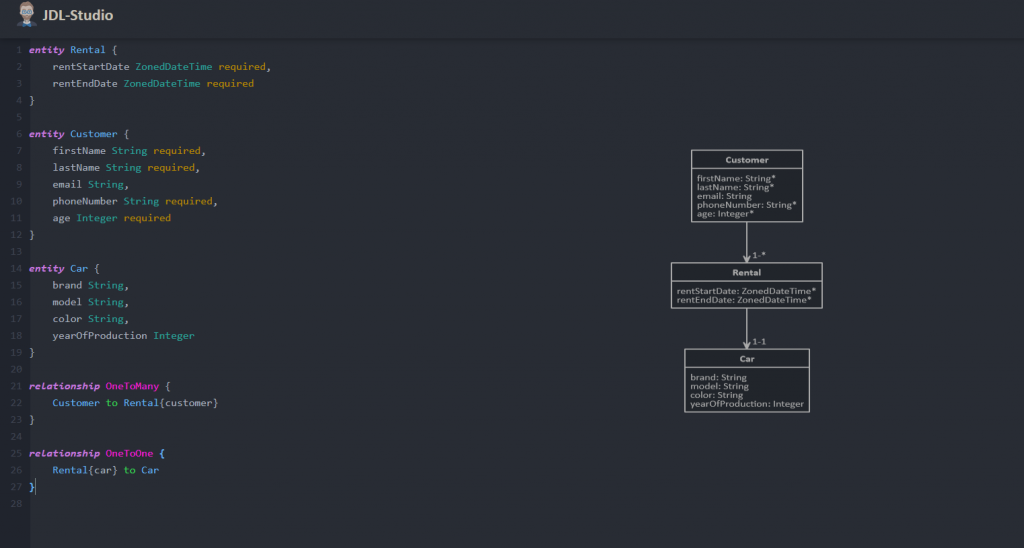Image resolution: width=1024 pixels, height=548 pixels.
Task: Click "phoneNumber: String*" in Customer diagram box
Action: (746, 205)
